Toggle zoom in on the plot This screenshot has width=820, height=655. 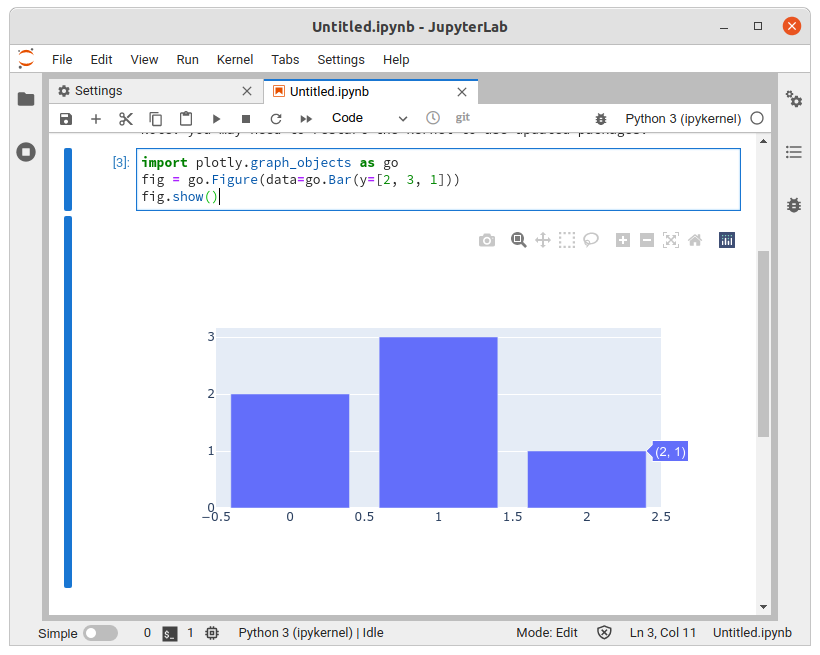tap(621, 240)
